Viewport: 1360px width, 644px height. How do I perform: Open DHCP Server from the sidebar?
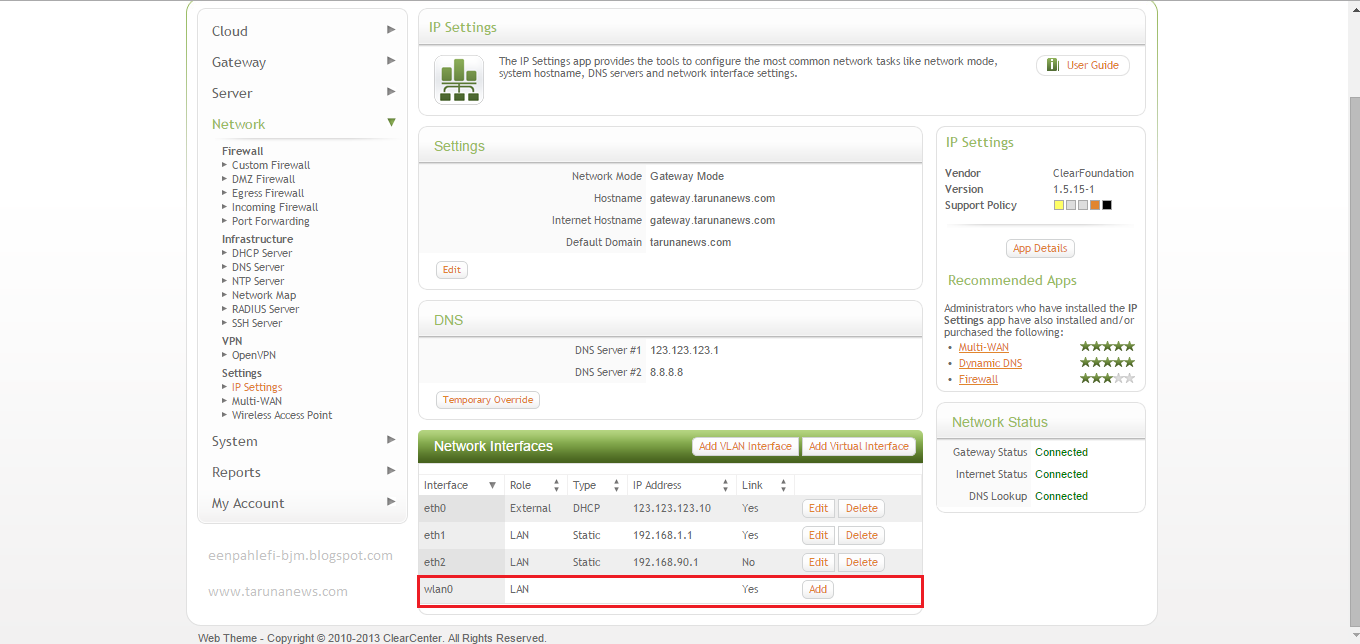pos(262,253)
